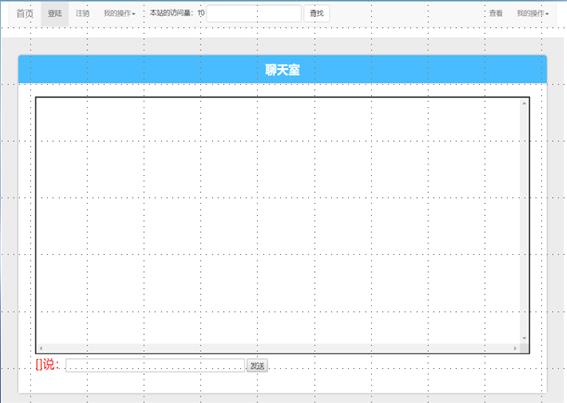Click the horizontal scroll left arrow

coord(41,348)
